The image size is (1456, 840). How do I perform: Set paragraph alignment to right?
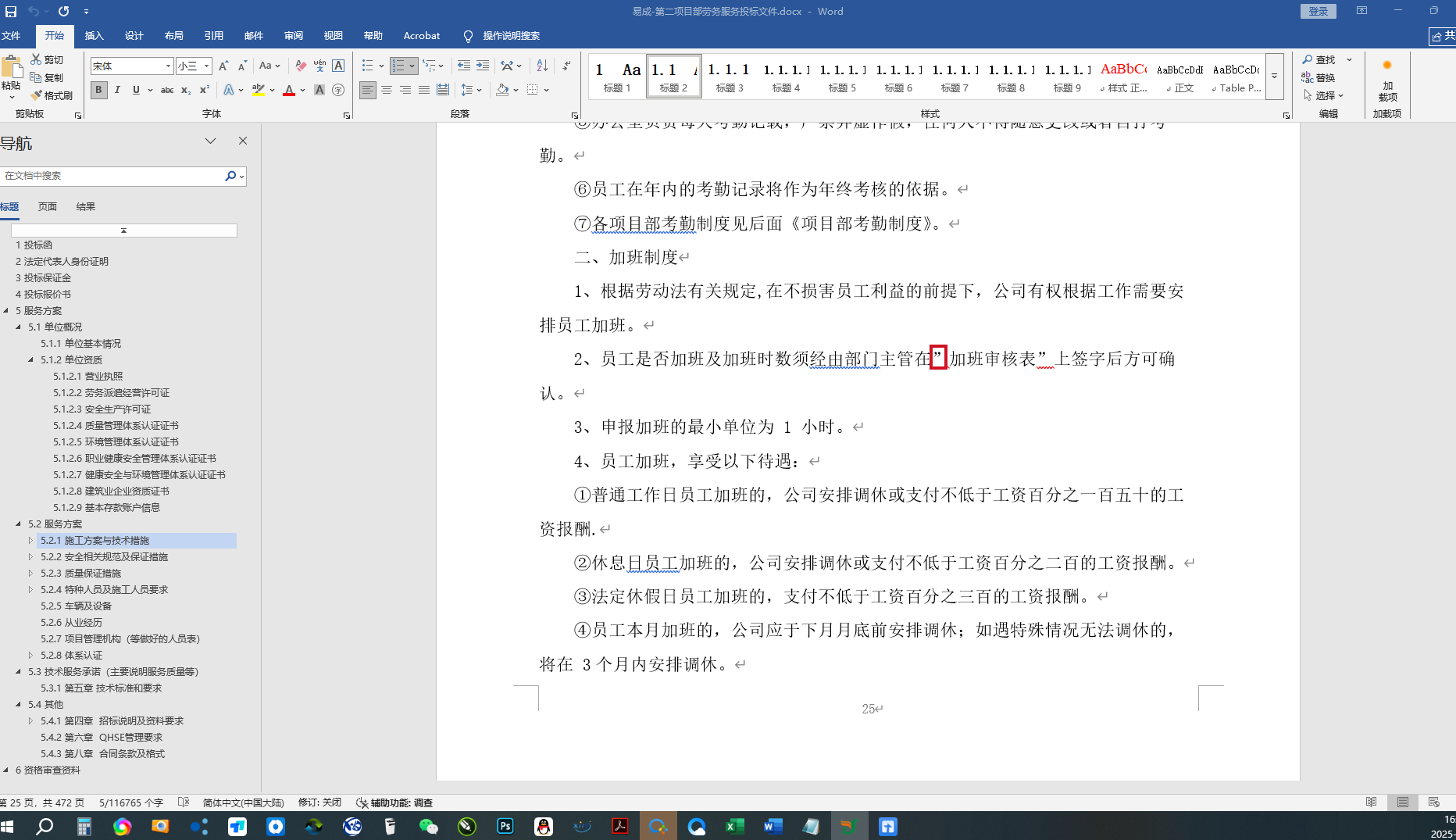[x=405, y=91]
